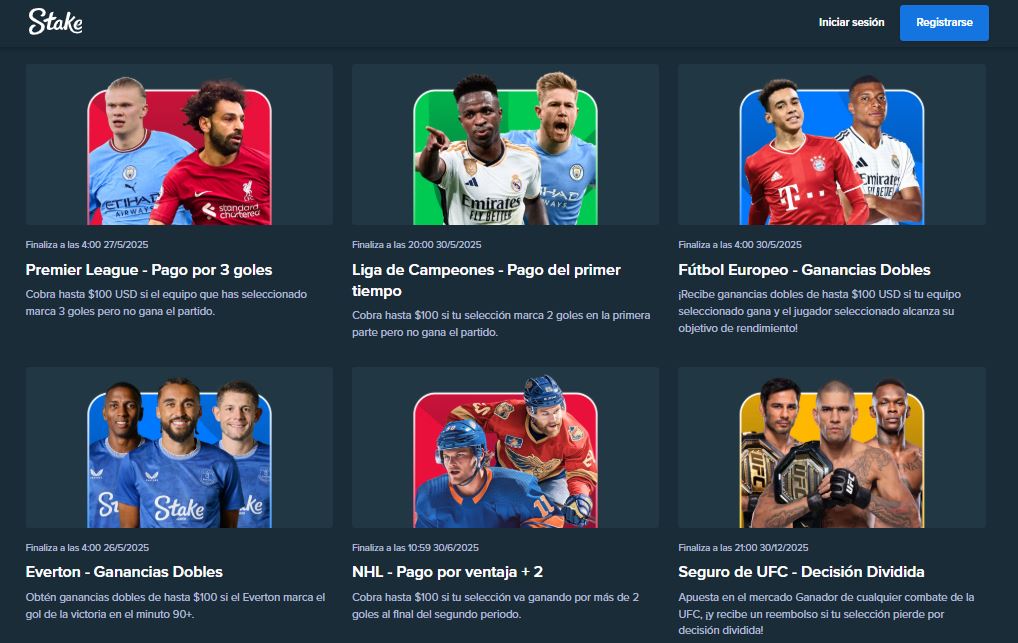
Task: Open the Premier League promo image
Action: pyautogui.click(x=179, y=144)
